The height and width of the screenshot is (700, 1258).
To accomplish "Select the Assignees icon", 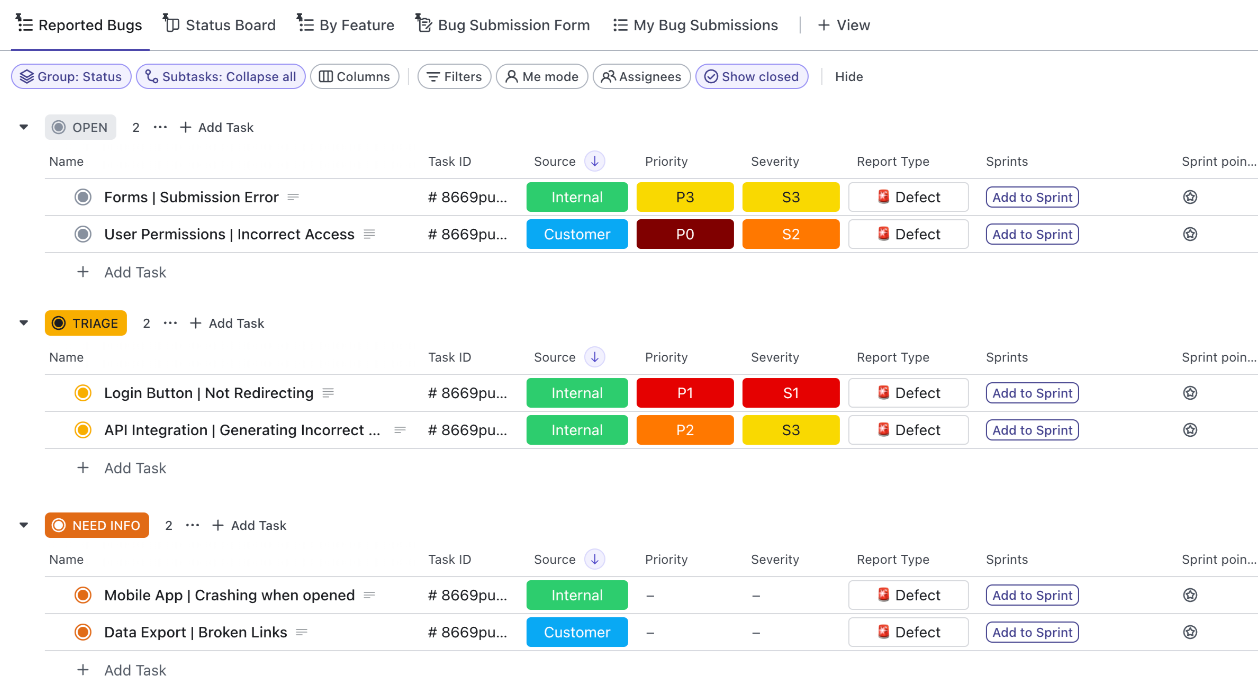I will click(608, 76).
